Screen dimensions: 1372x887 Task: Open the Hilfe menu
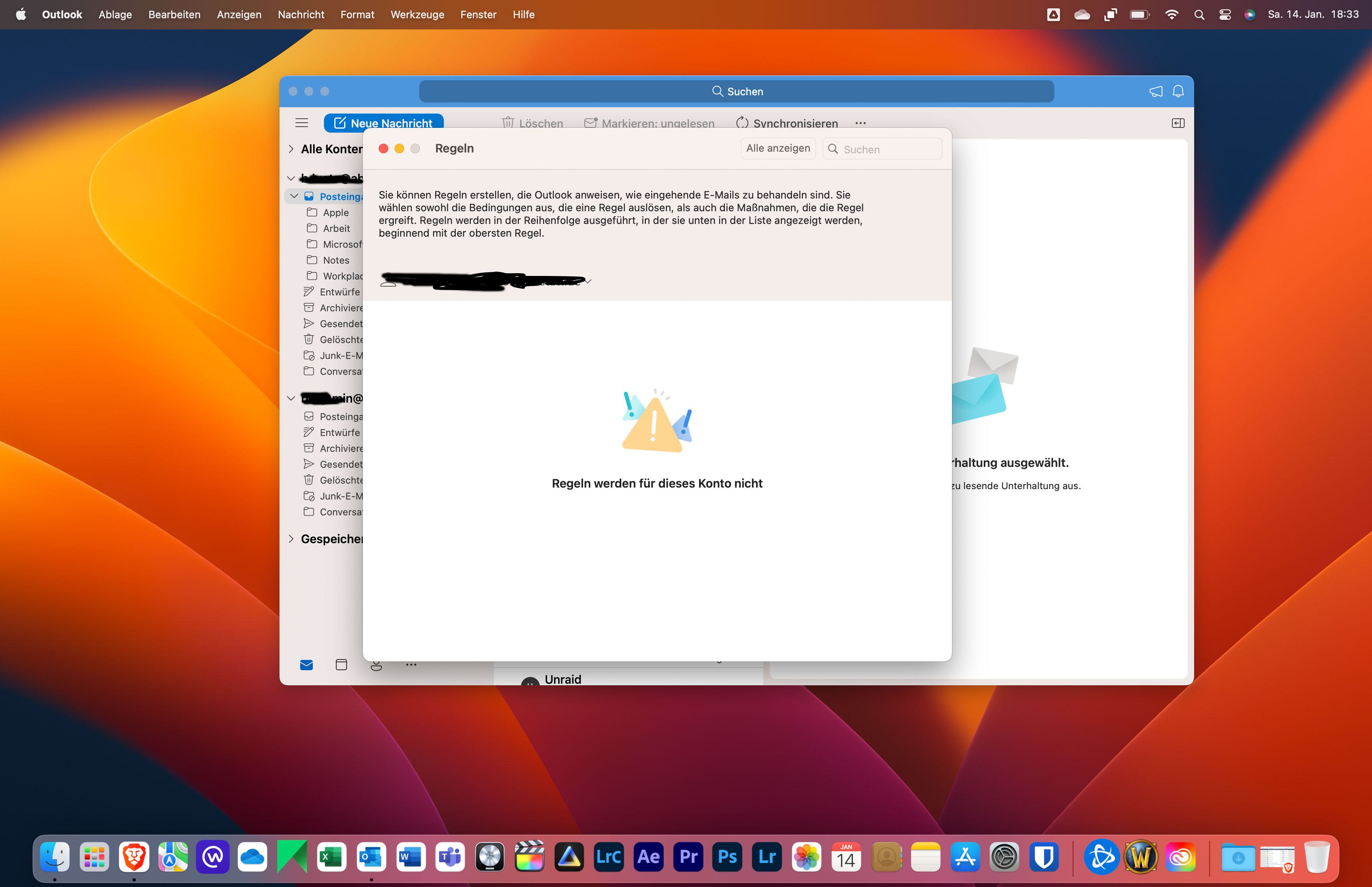(x=524, y=14)
